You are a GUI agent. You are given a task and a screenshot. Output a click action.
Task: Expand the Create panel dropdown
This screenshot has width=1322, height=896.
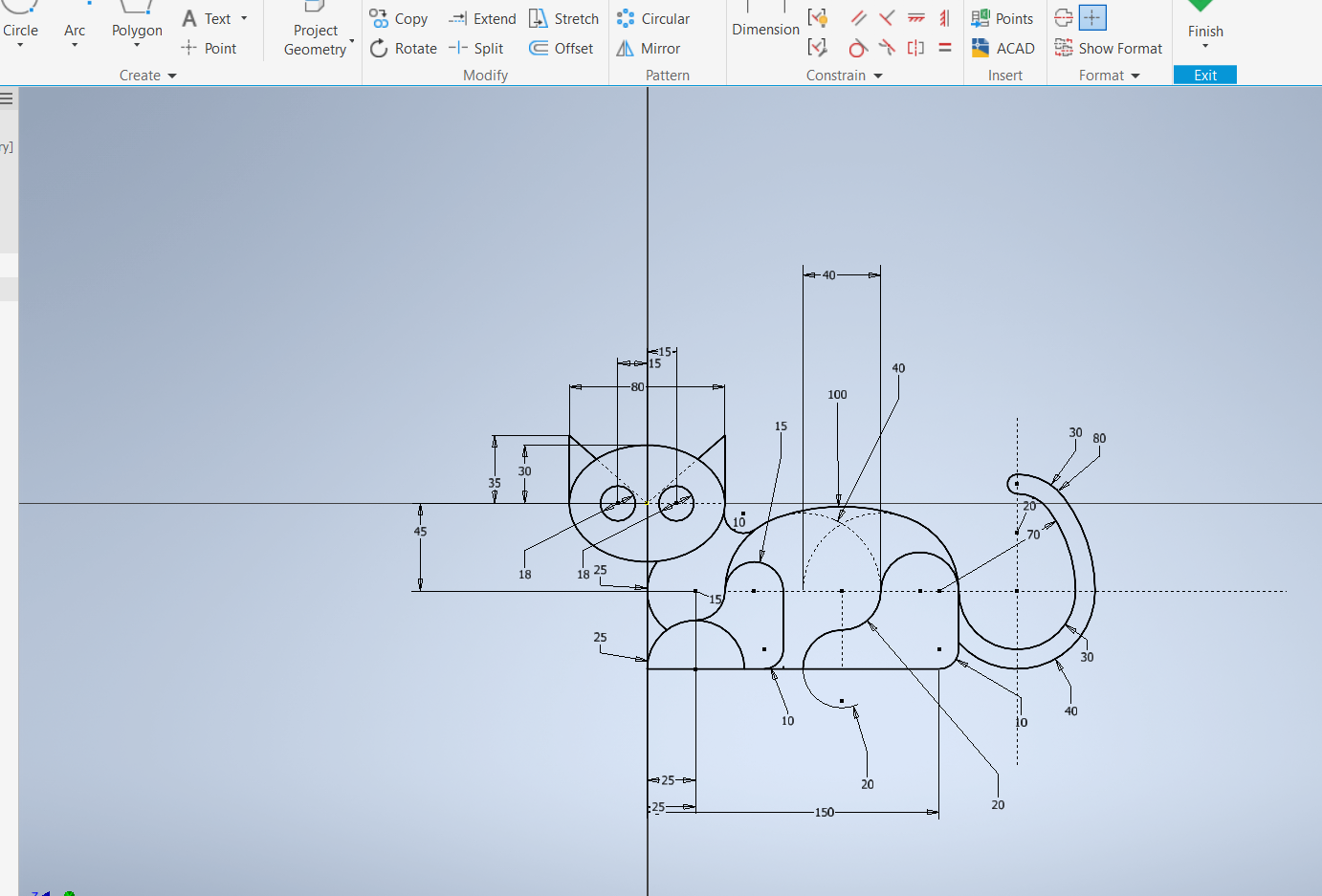click(x=172, y=76)
